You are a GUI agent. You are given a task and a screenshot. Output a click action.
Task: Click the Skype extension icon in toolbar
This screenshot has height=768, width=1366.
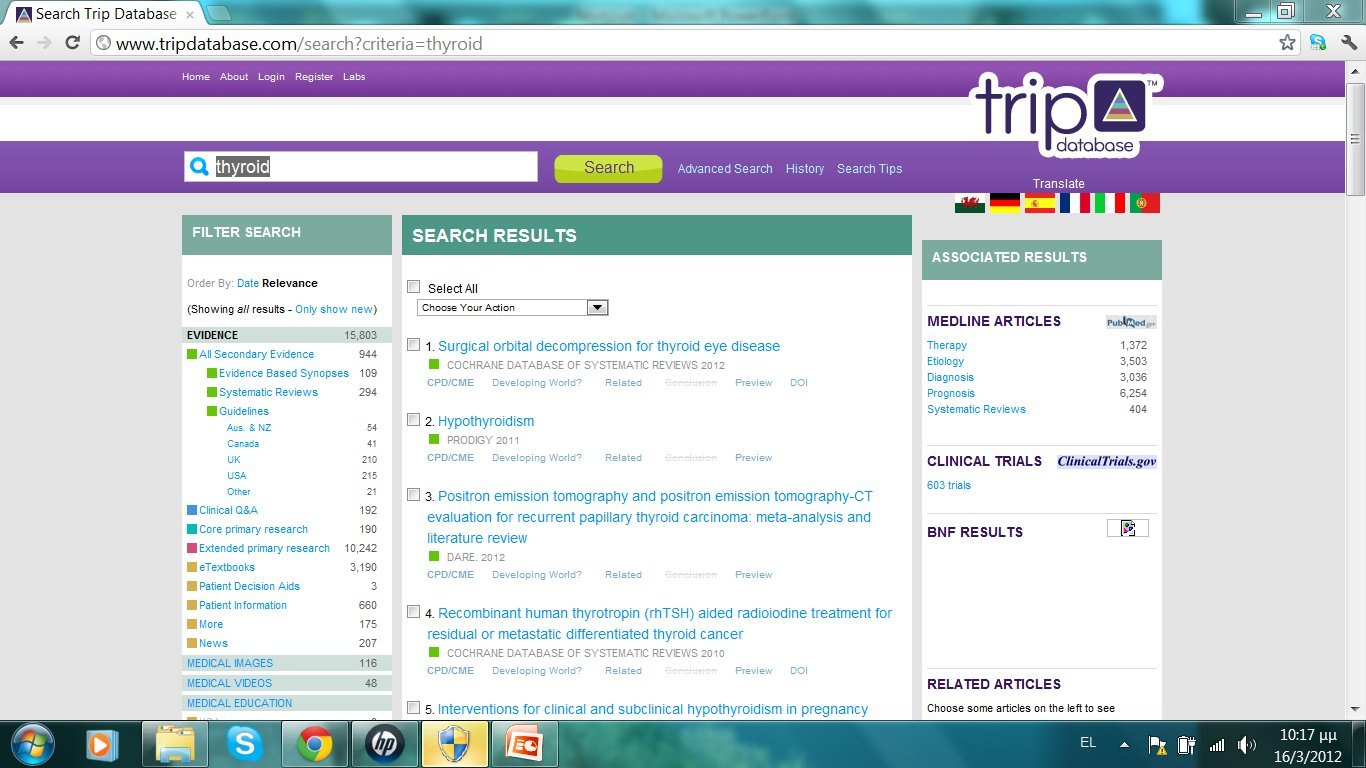click(1318, 43)
